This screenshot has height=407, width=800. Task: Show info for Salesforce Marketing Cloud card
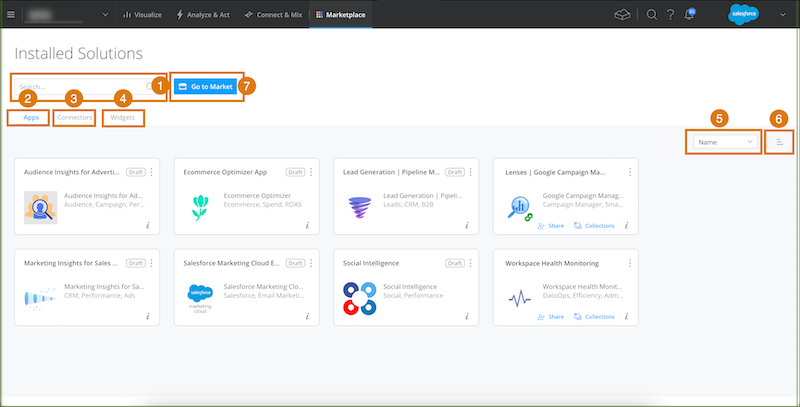click(x=308, y=316)
